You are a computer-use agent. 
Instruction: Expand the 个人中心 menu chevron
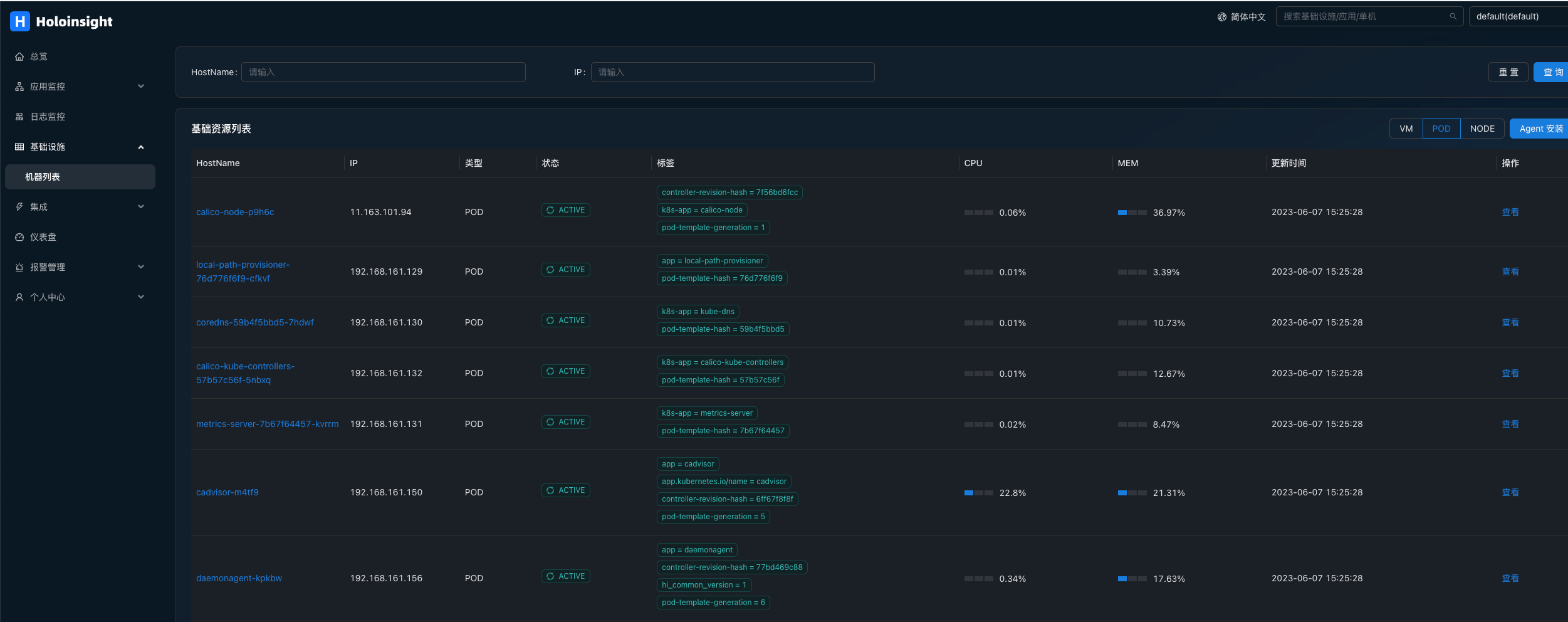point(141,297)
